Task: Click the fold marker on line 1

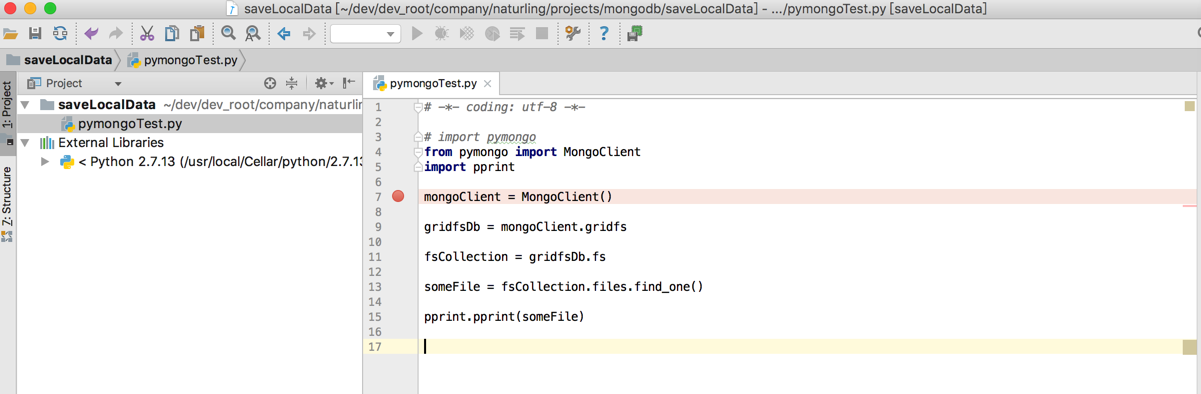Action: [x=418, y=107]
